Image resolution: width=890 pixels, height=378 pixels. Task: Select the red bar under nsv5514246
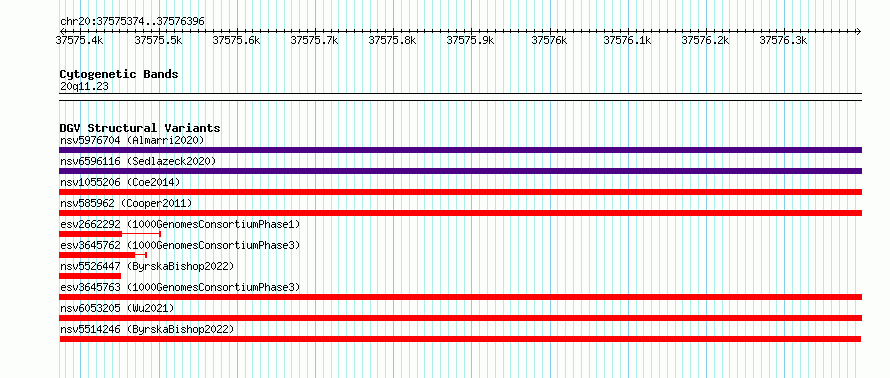click(x=460, y=339)
